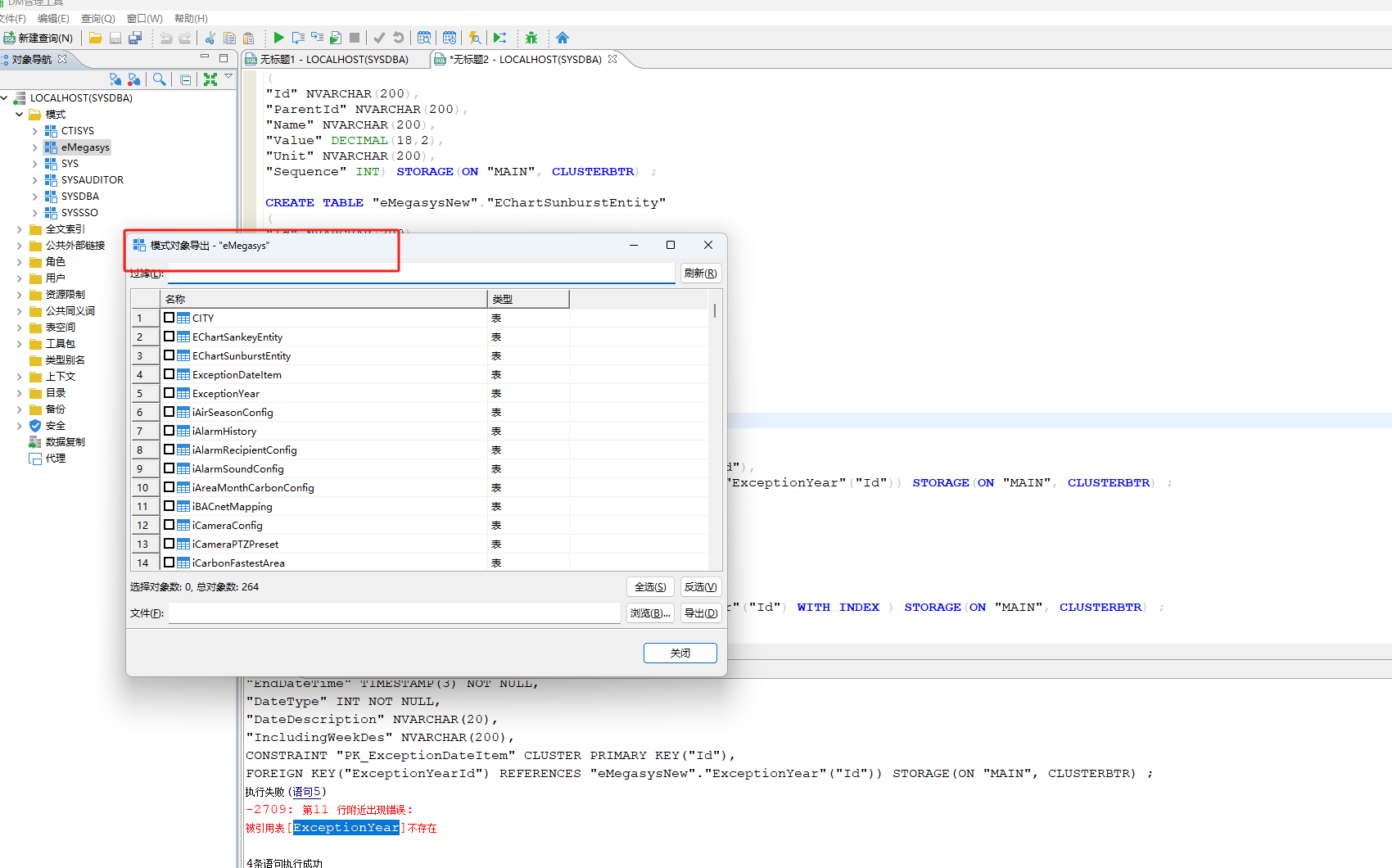Viewport: 1392px width, 868px height.
Task: Click the 全选(S) select all button
Action: tap(650, 587)
